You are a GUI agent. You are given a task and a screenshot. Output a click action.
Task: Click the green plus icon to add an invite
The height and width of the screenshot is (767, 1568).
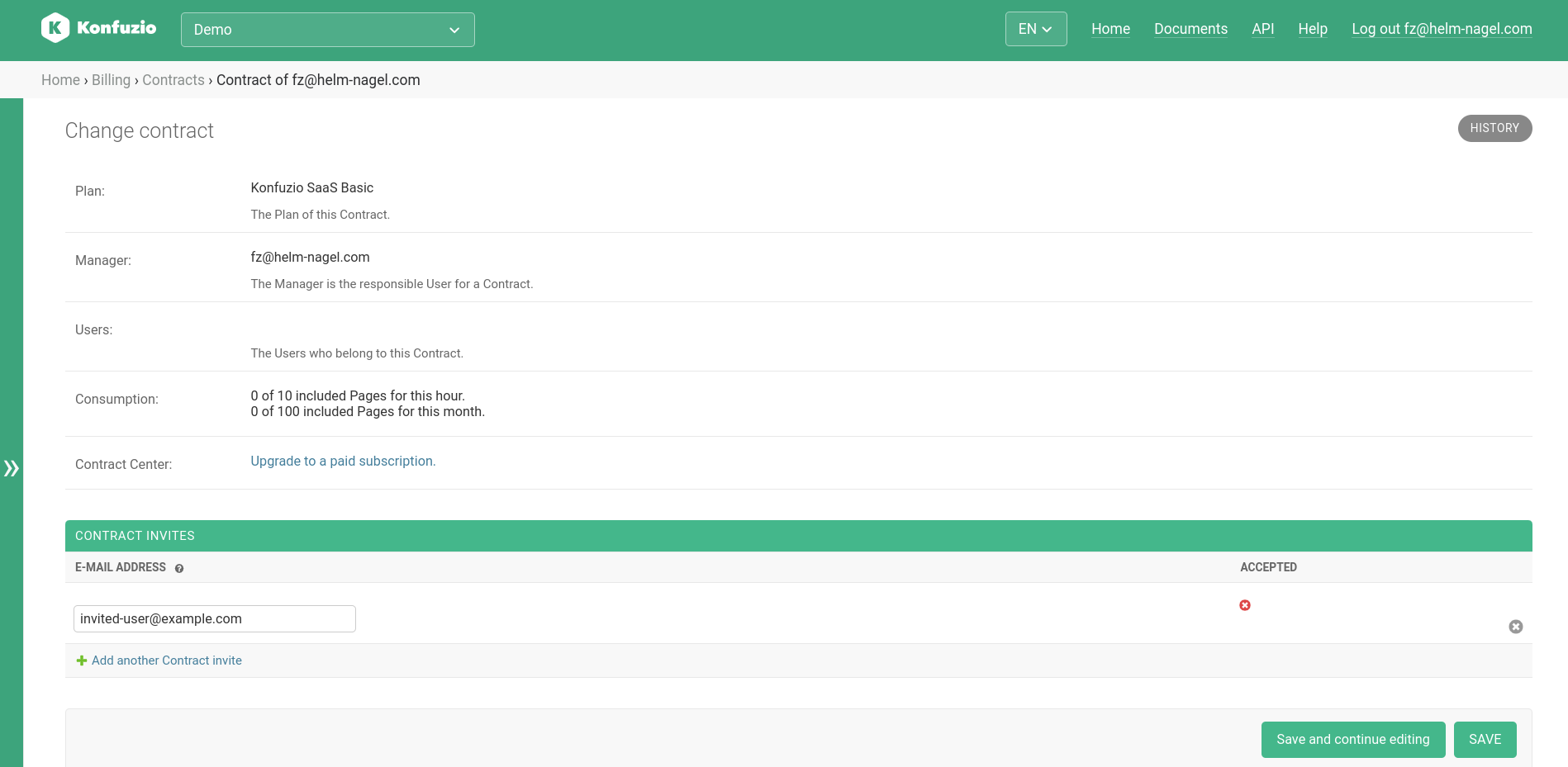tap(82, 660)
